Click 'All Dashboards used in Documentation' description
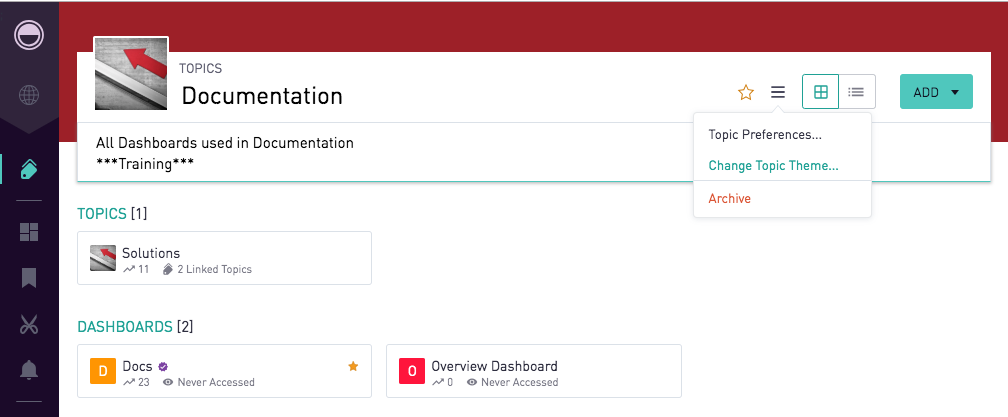 click(x=225, y=143)
